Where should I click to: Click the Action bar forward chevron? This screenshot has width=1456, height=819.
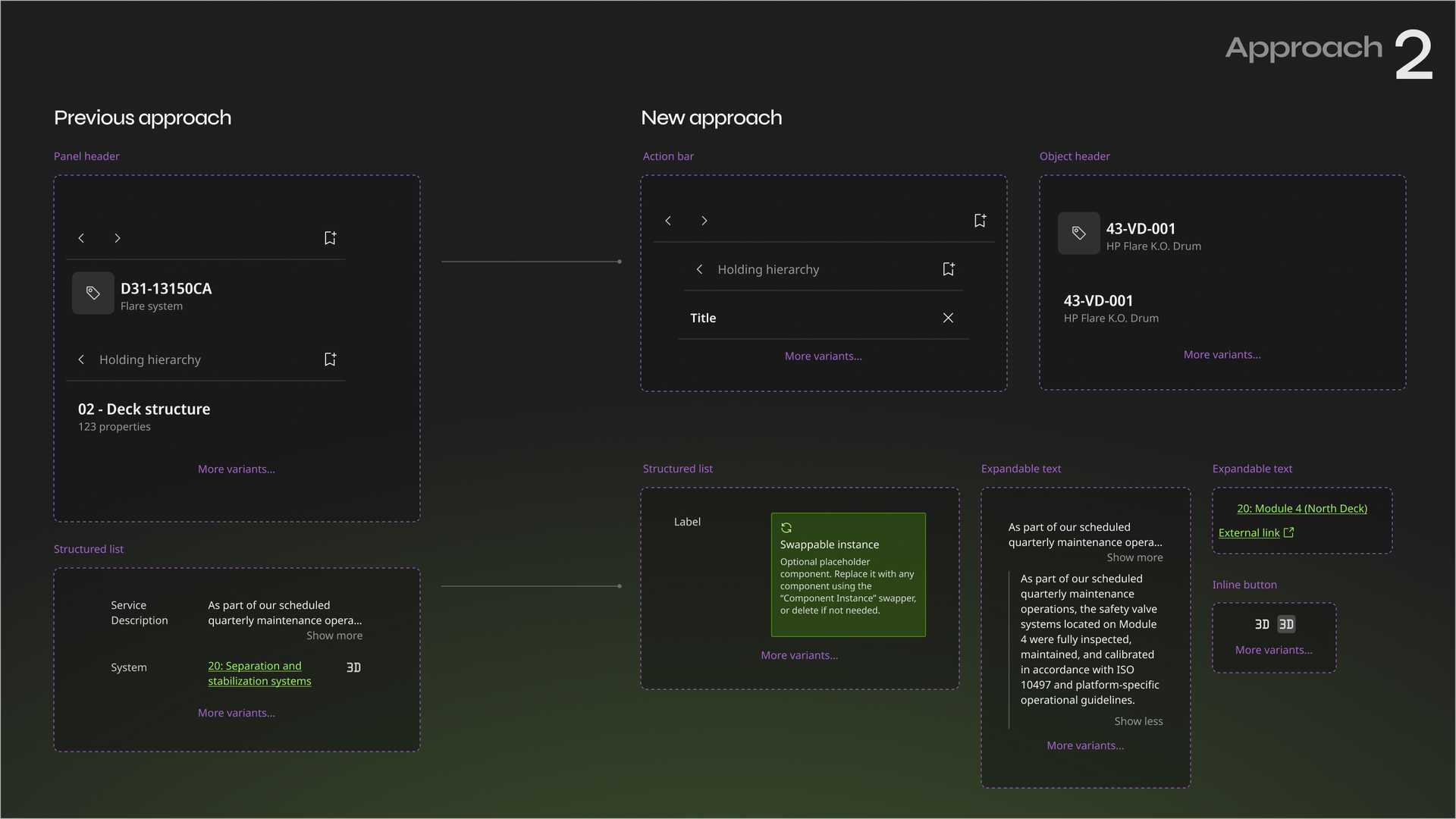[704, 221]
